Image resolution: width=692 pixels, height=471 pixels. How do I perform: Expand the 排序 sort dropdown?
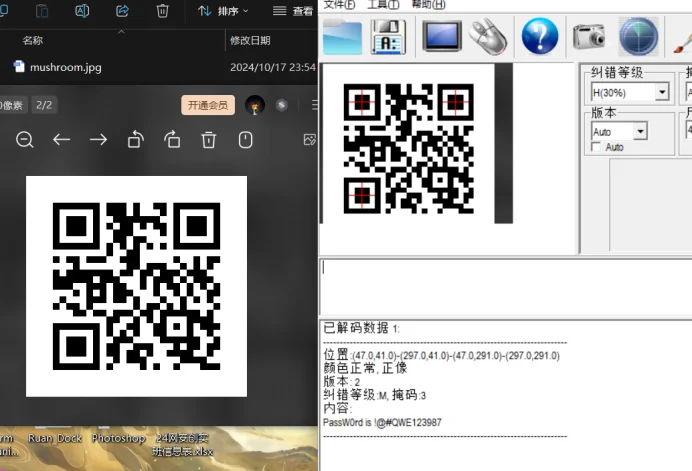[224, 11]
